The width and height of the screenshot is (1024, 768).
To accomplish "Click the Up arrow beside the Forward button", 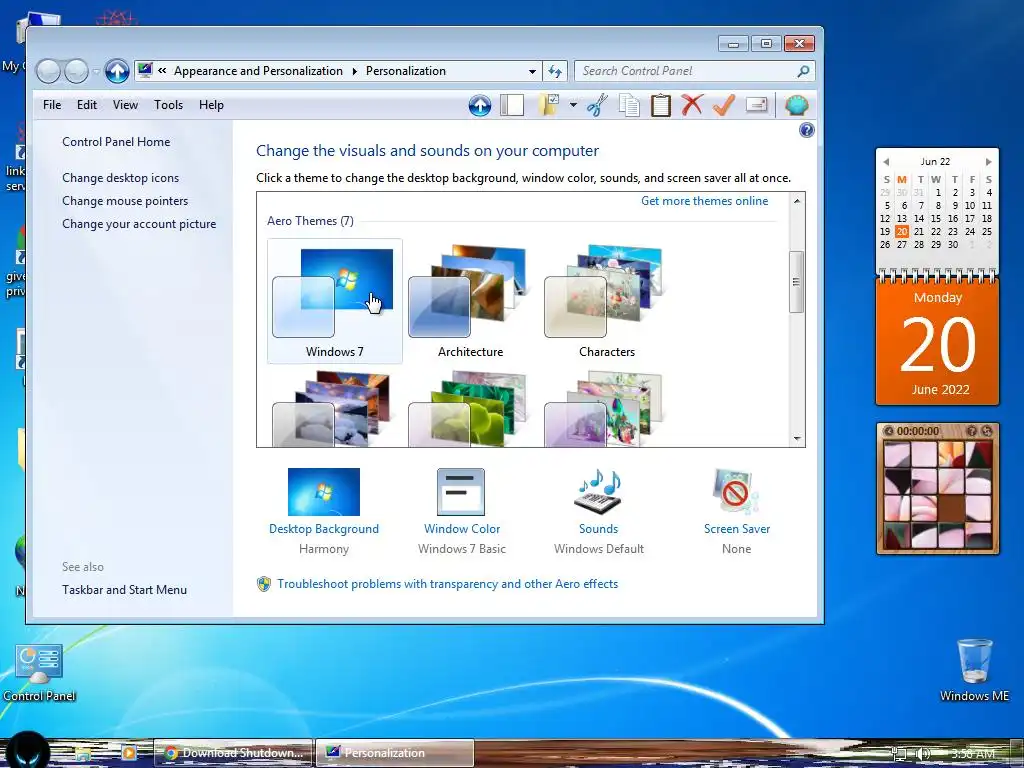I will 117,71.
